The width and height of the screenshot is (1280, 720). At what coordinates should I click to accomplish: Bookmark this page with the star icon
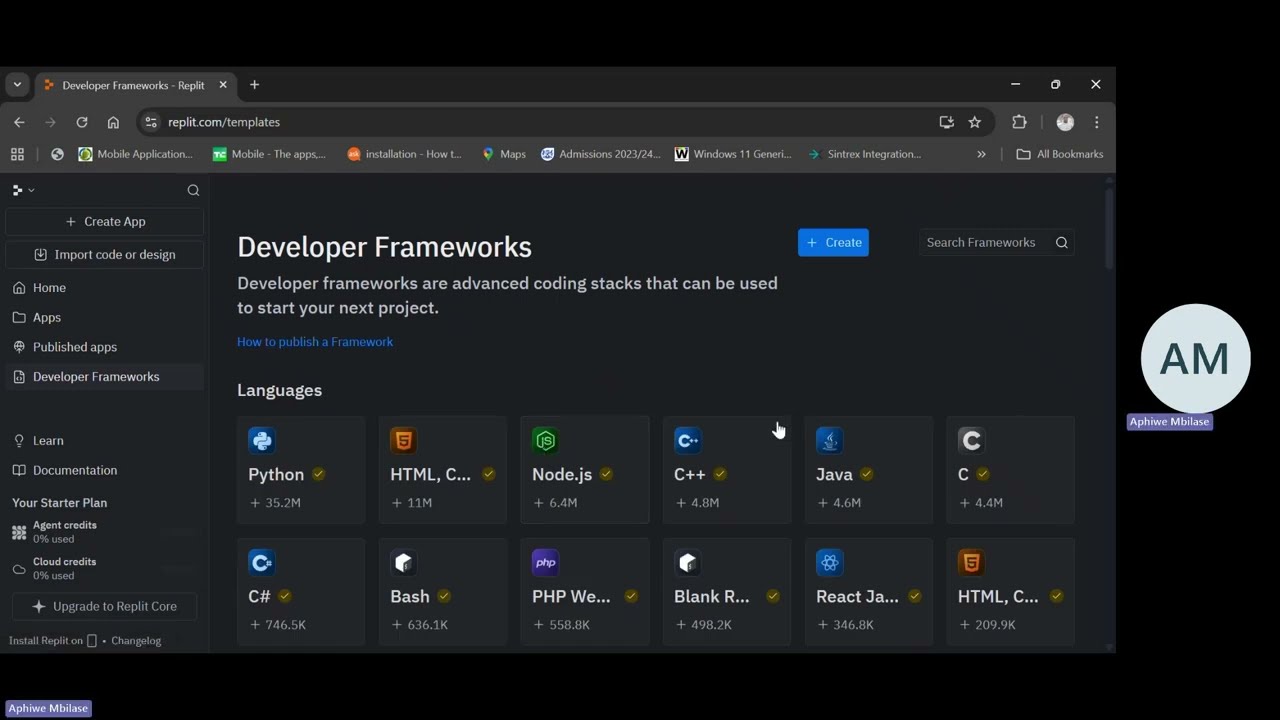975,122
